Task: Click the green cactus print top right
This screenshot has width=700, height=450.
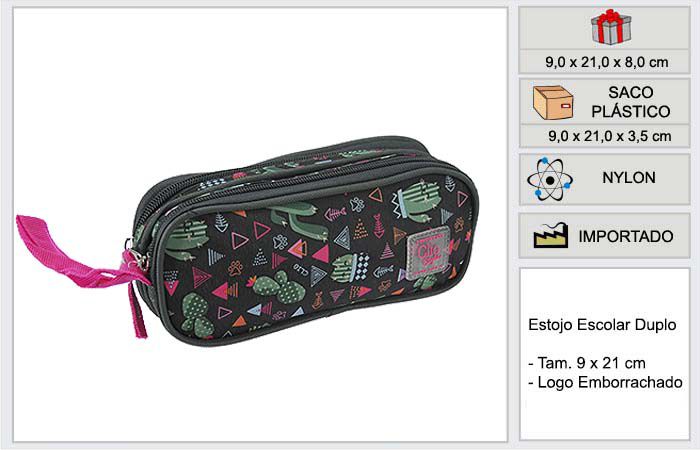Action: [x=414, y=201]
